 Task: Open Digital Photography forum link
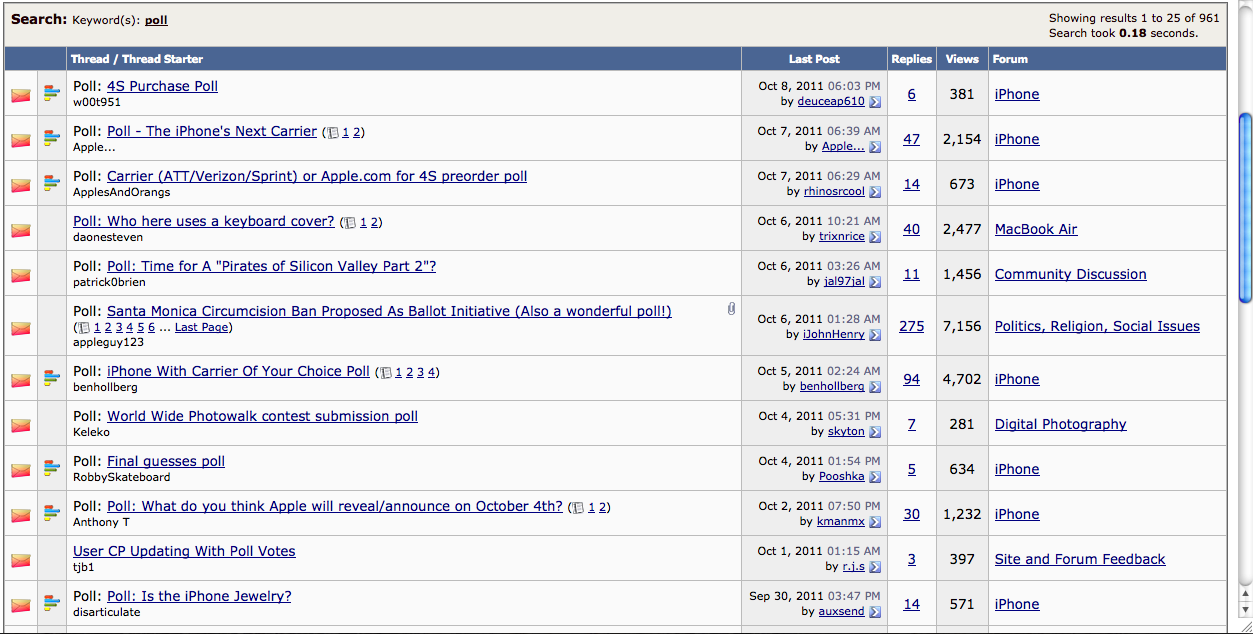pos(1061,424)
